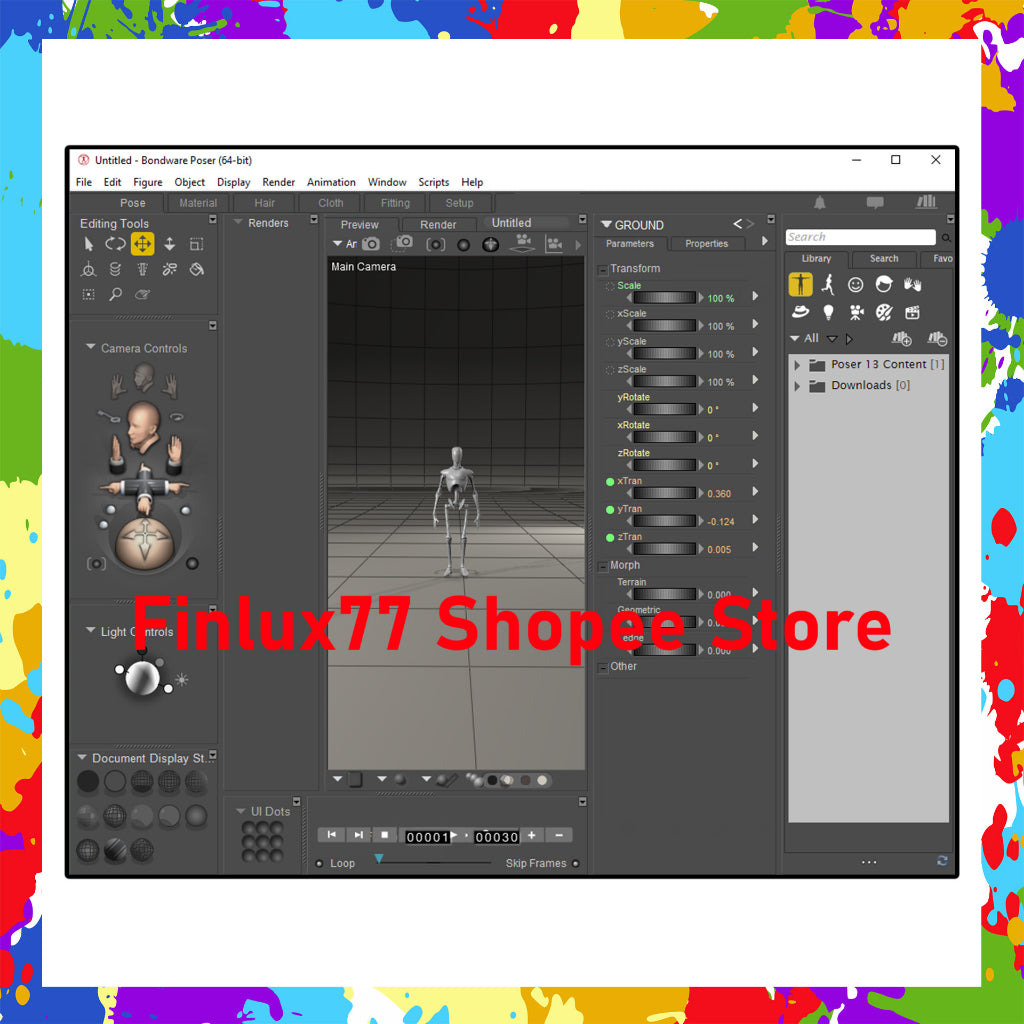Screen dimensions: 1024x1024
Task: Toggle the xTran animation keyframe indicator
Action: click(608, 481)
